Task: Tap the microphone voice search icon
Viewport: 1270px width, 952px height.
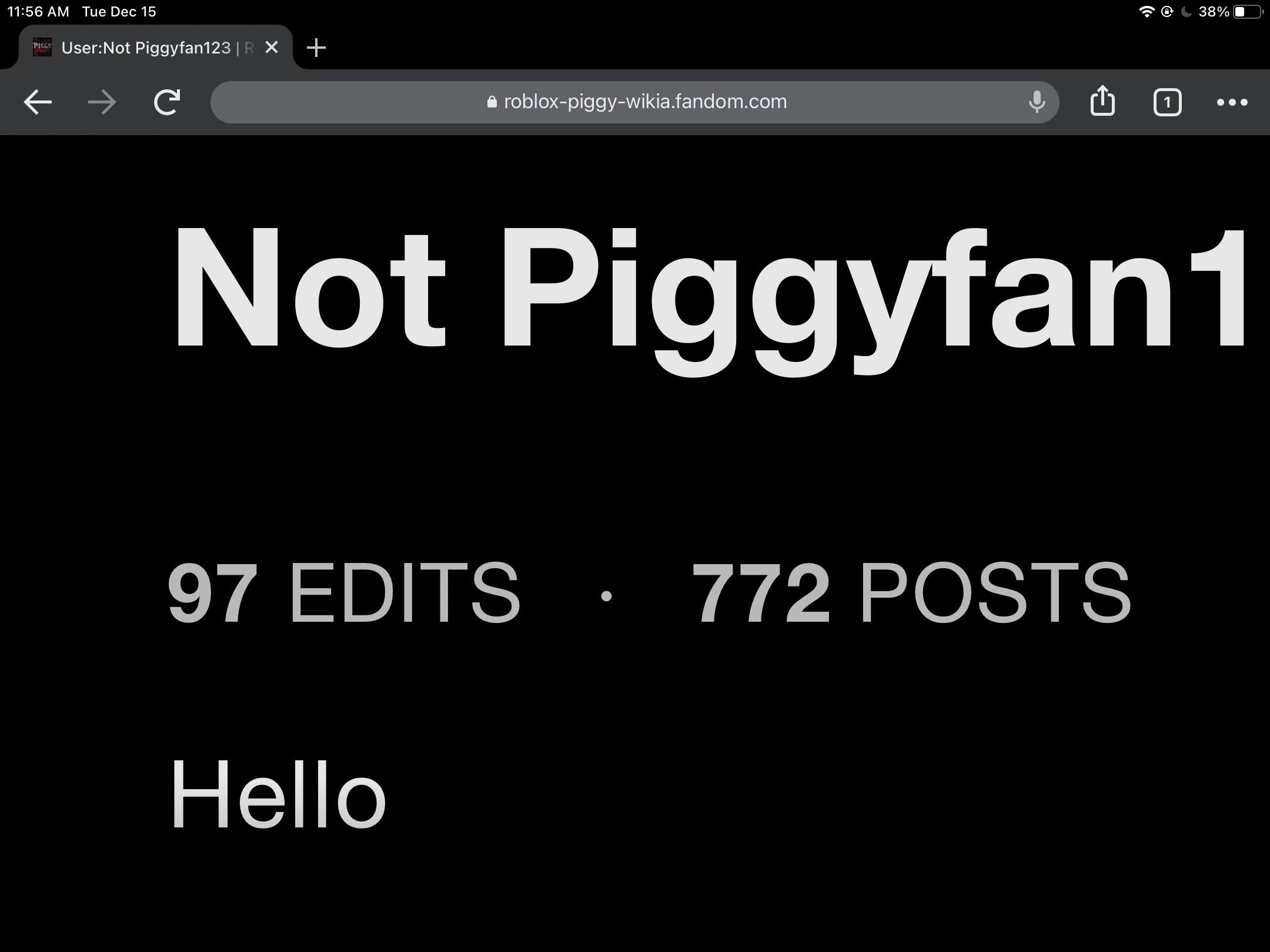Action: tap(1037, 102)
